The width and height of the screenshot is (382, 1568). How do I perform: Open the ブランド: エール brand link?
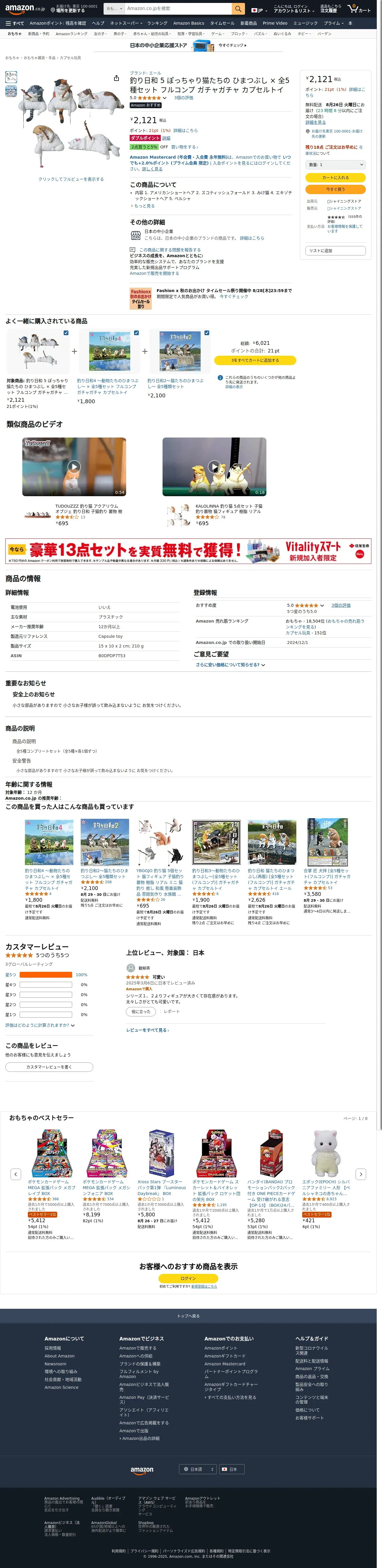pyautogui.click(x=146, y=73)
